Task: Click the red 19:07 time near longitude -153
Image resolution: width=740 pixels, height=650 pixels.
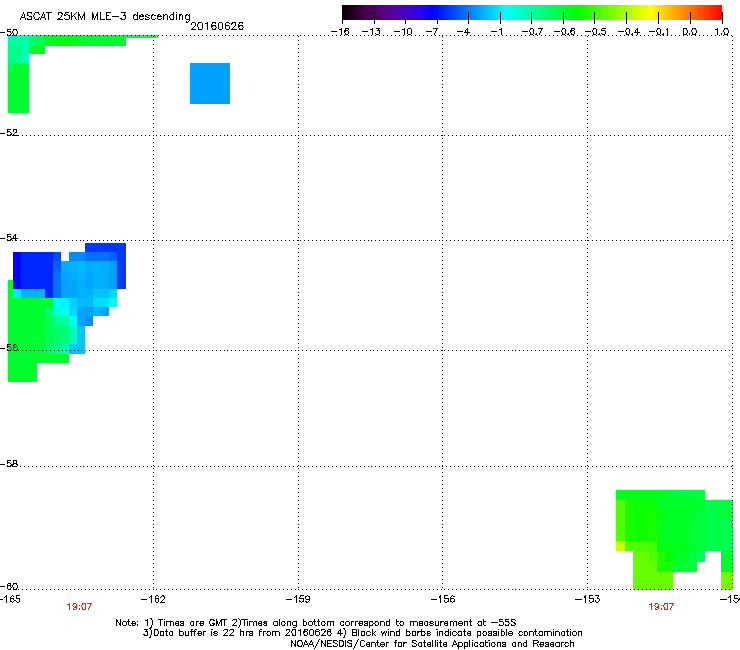Action: [661, 607]
